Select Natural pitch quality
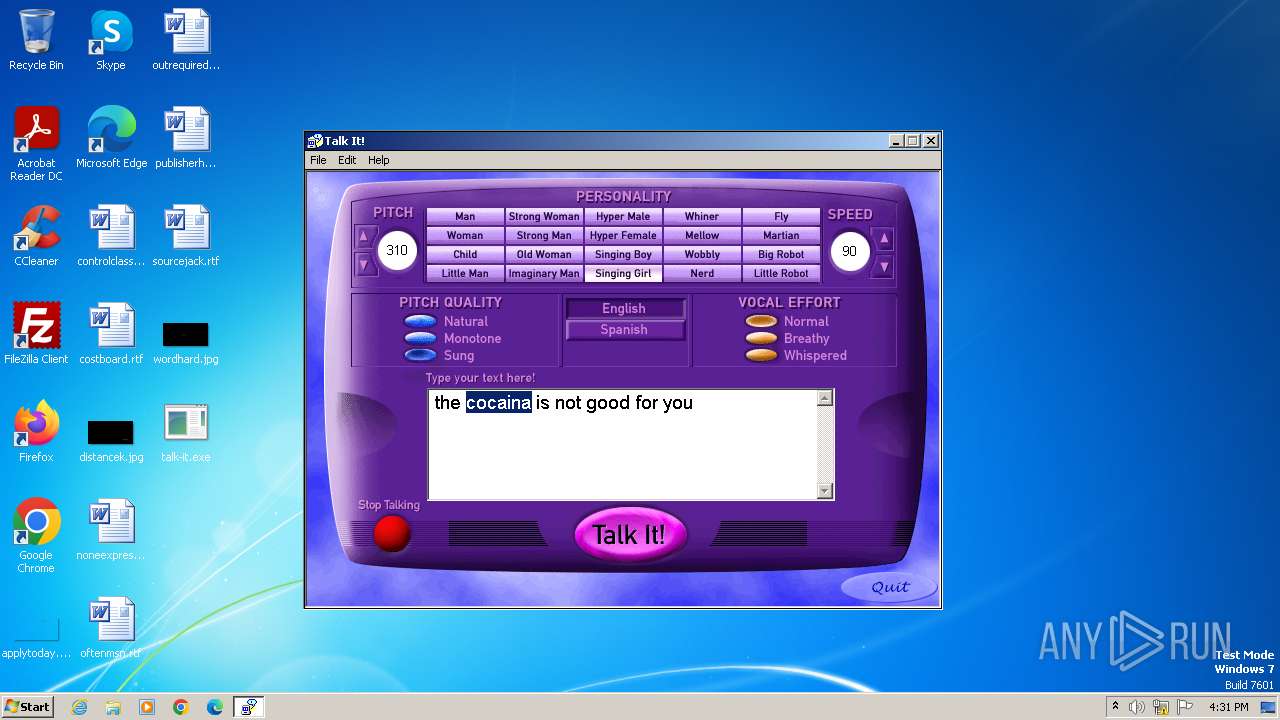 pos(420,321)
